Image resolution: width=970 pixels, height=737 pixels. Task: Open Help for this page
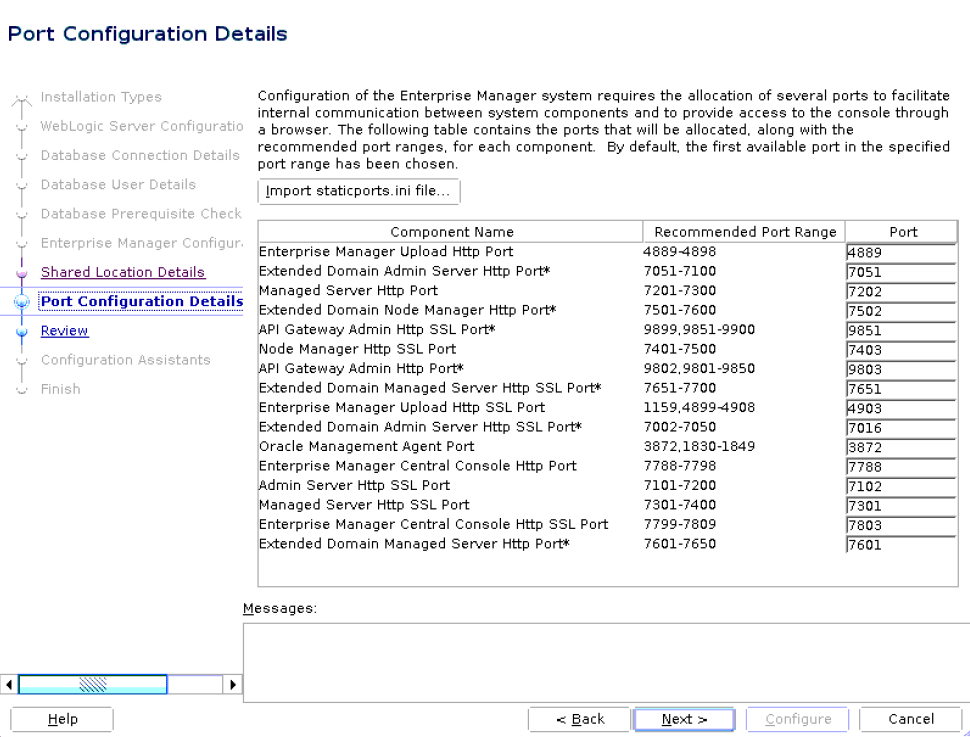coord(61,719)
